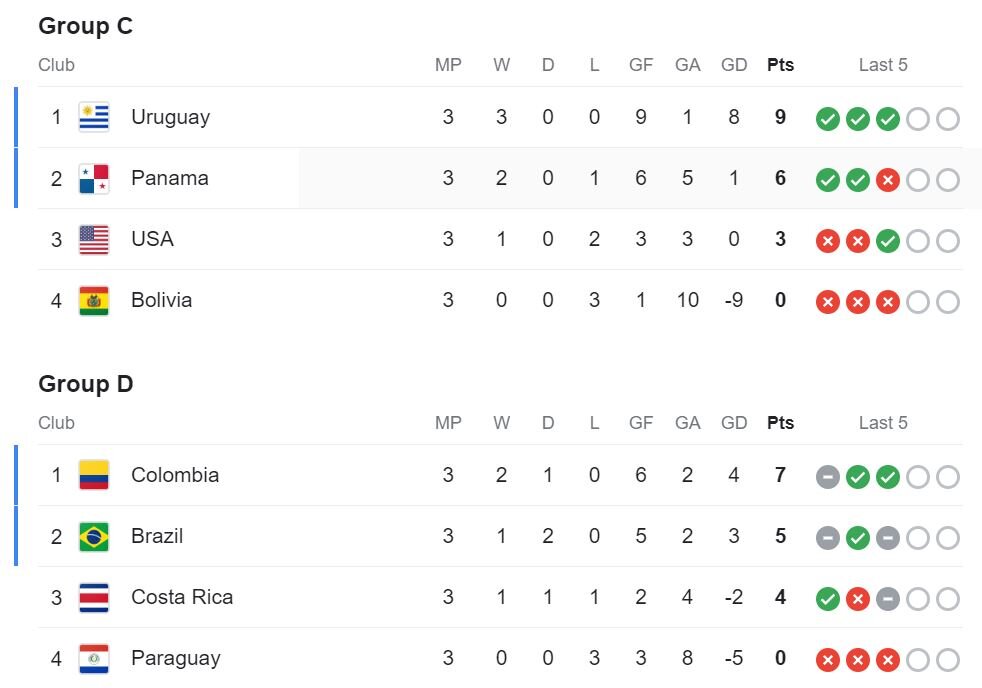
Task: Click the Group C heading
Action: [85, 26]
